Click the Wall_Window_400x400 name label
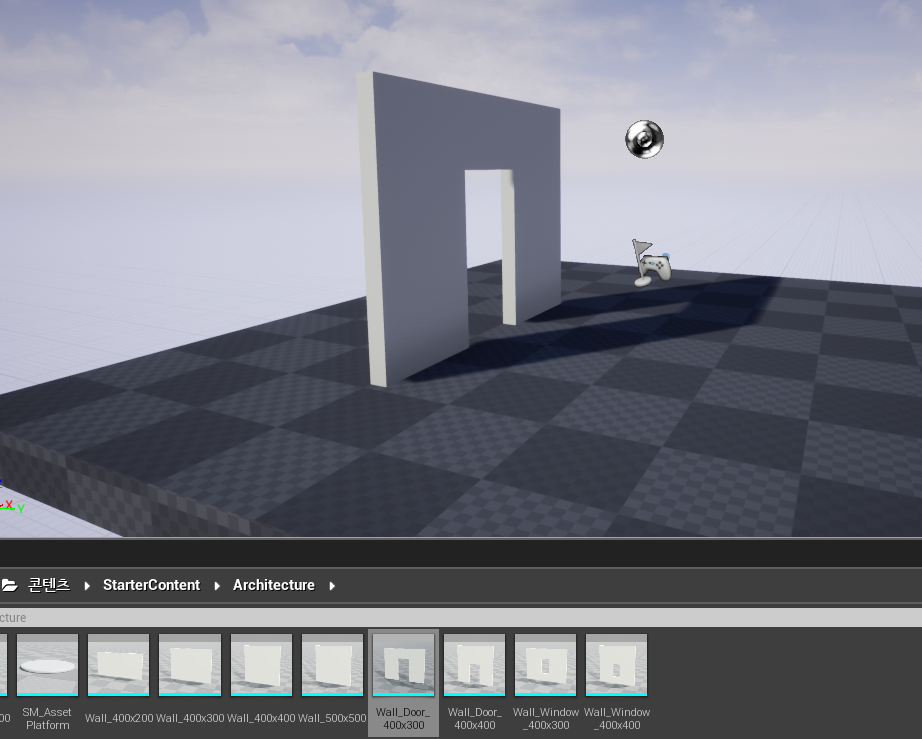This screenshot has width=922, height=739. pos(617,718)
